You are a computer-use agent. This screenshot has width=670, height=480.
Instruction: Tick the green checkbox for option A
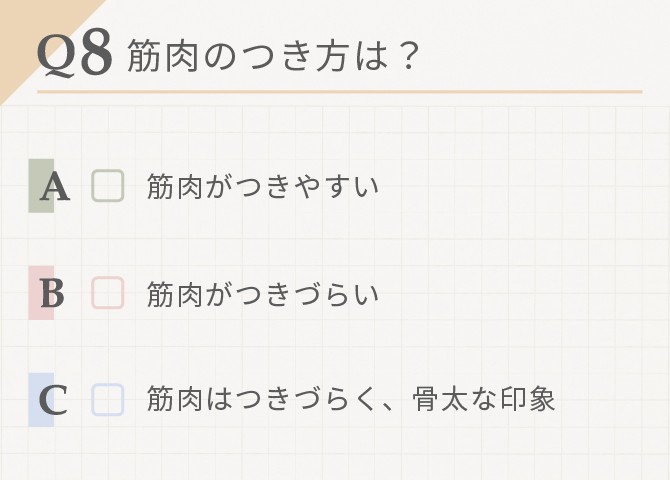coord(108,186)
